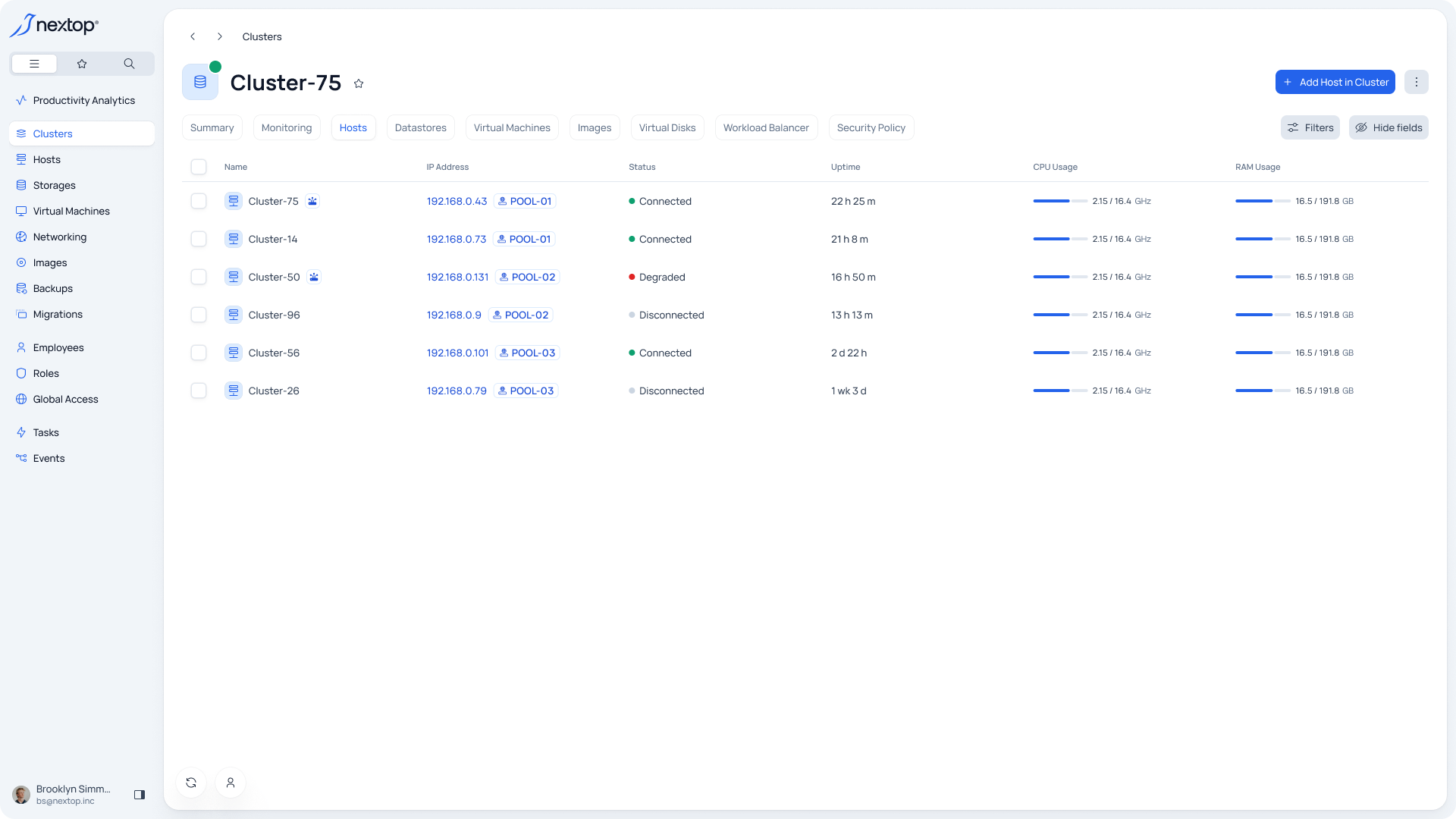Open Storages in the sidebar
The width and height of the screenshot is (1456, 819).
click(x=82, y=185)
